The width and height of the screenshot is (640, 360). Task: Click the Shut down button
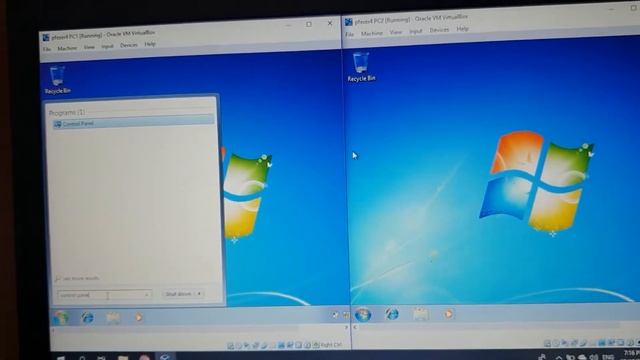[178, 294]
